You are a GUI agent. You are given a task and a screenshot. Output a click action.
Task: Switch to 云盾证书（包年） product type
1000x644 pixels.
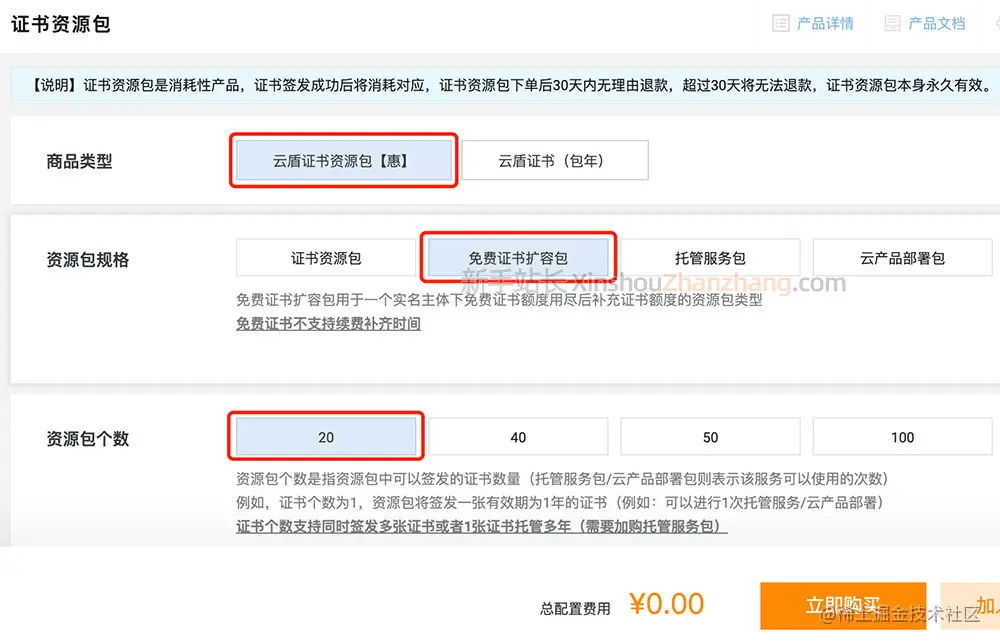pyautogui.click(x=556, y=160)
